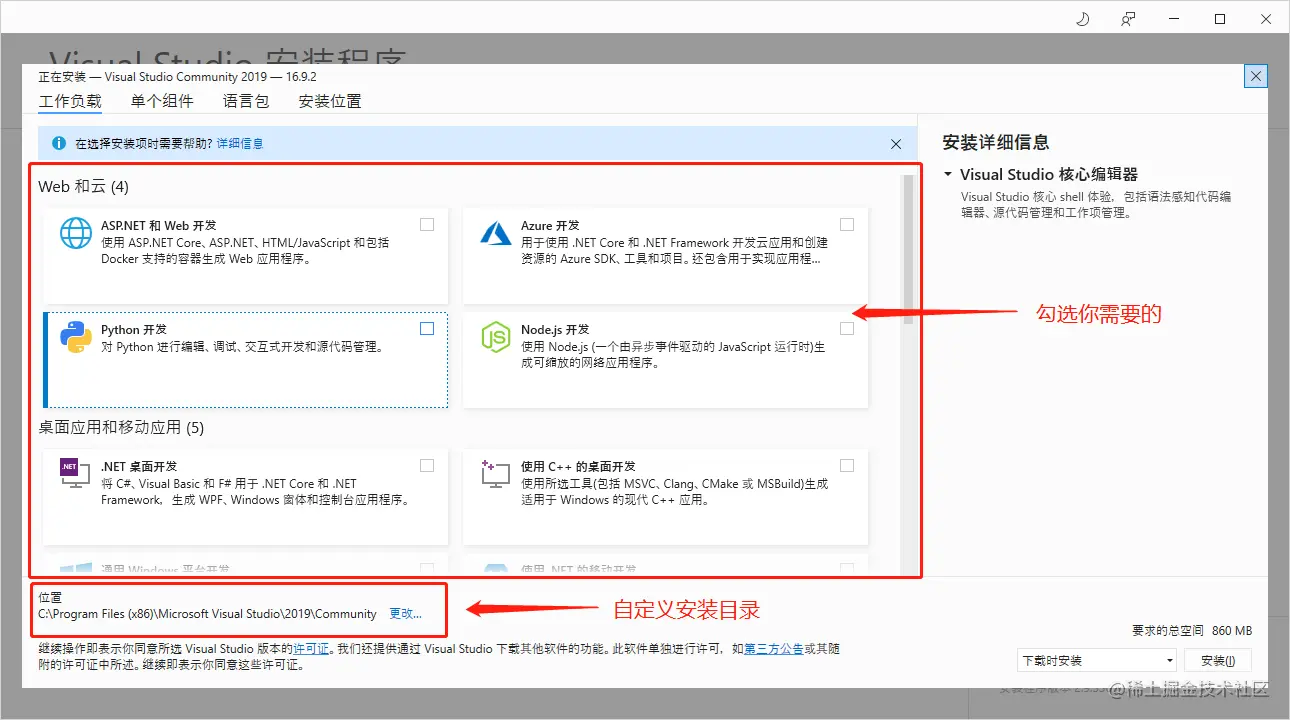This screenshot has width=1290, height=720.
Task: Check the Python 开发 workload checkbox
Action: pos(427,328)
